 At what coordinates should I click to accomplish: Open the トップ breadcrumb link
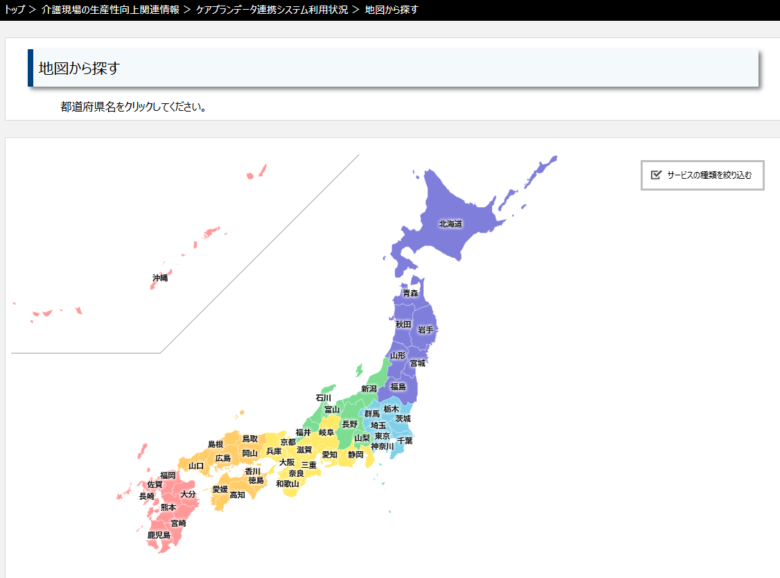coord(14,9)
